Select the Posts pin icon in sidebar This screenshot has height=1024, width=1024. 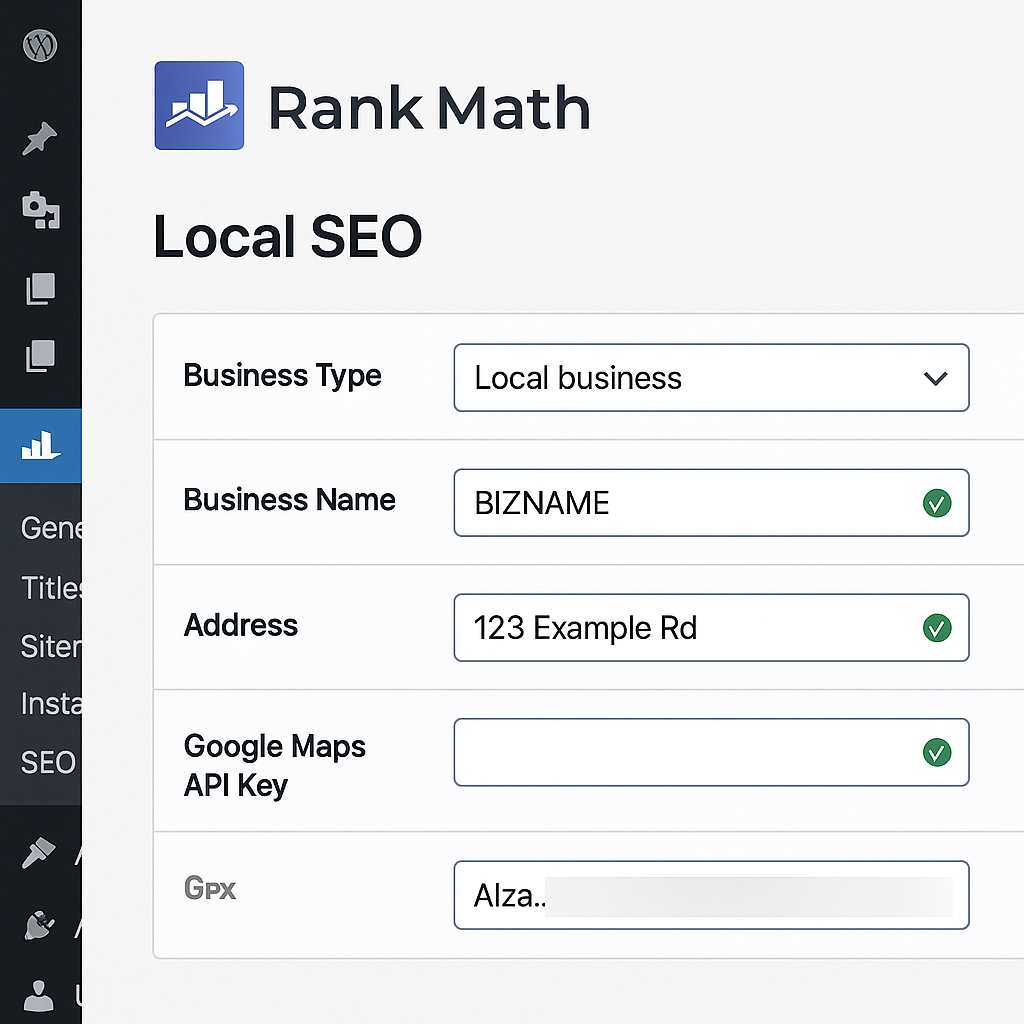coord(40,139)
